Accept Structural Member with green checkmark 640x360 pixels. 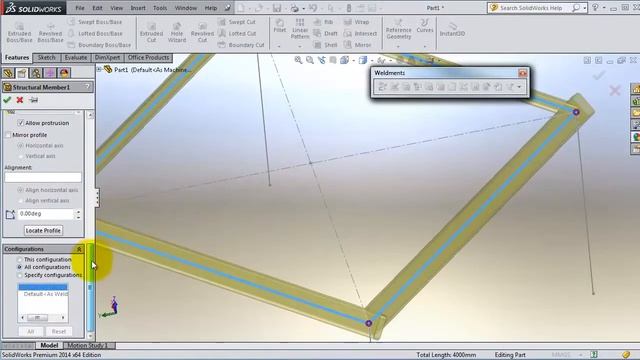7,100
